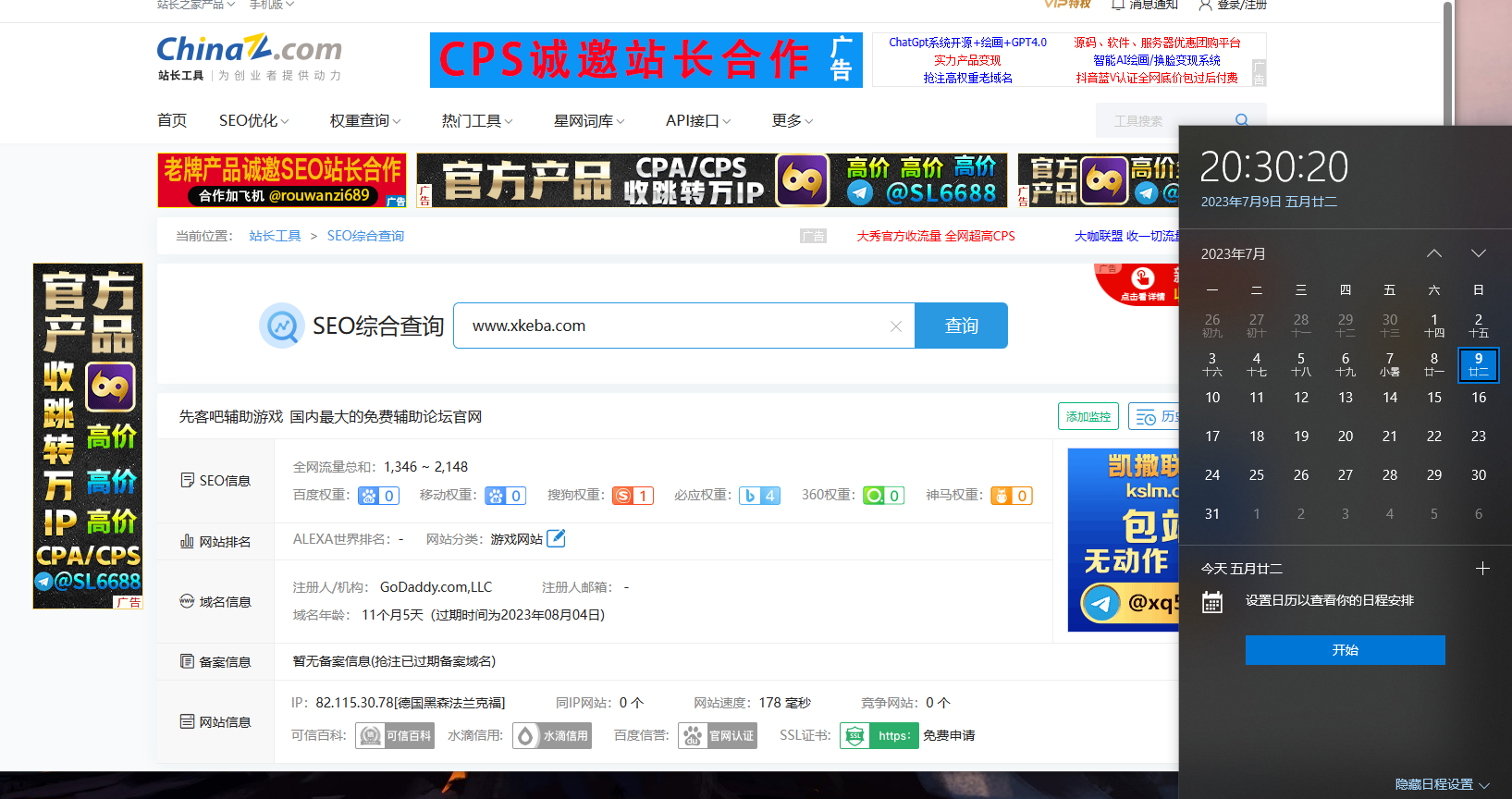Open the 首页 menu item

pyautogui.click(x=172, y=121)
